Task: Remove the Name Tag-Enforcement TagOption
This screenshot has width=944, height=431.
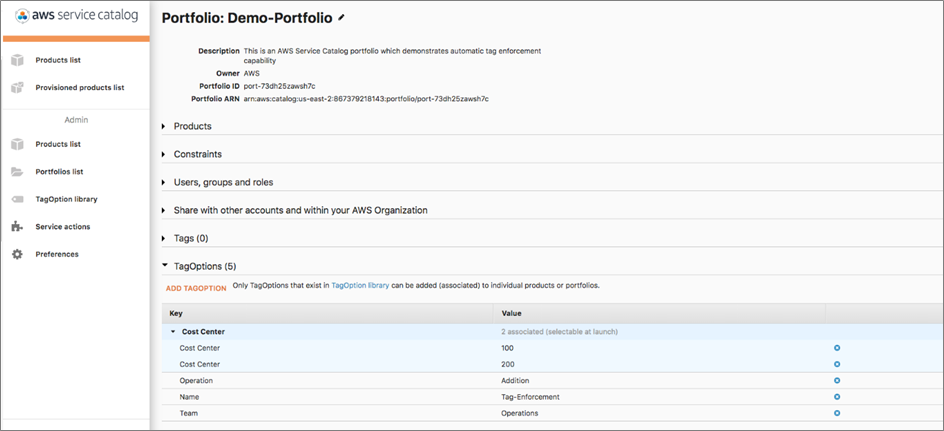Action: pos(837,397)
